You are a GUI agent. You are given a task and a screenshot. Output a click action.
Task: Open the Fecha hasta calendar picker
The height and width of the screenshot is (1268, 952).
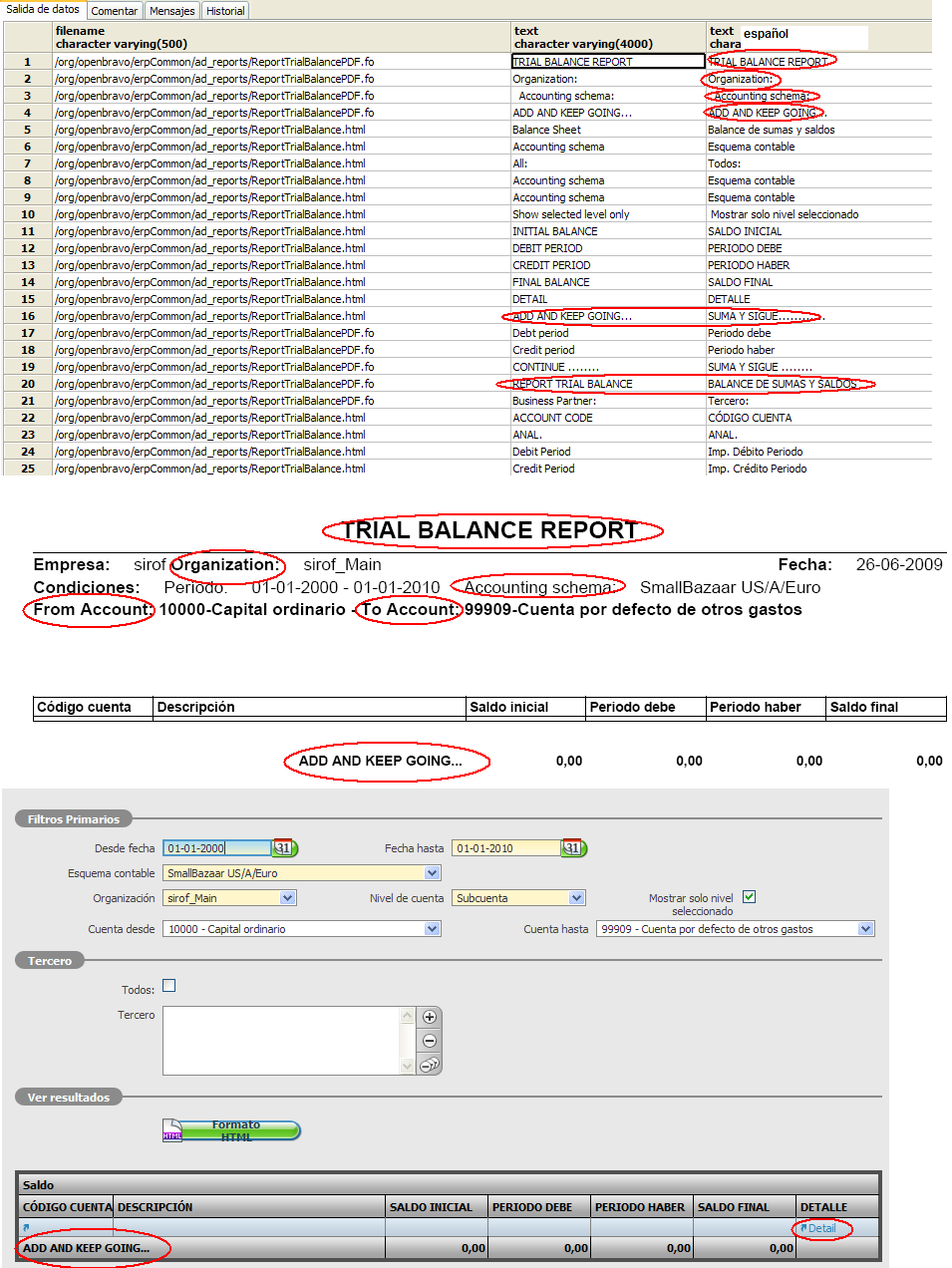(573, 848)
